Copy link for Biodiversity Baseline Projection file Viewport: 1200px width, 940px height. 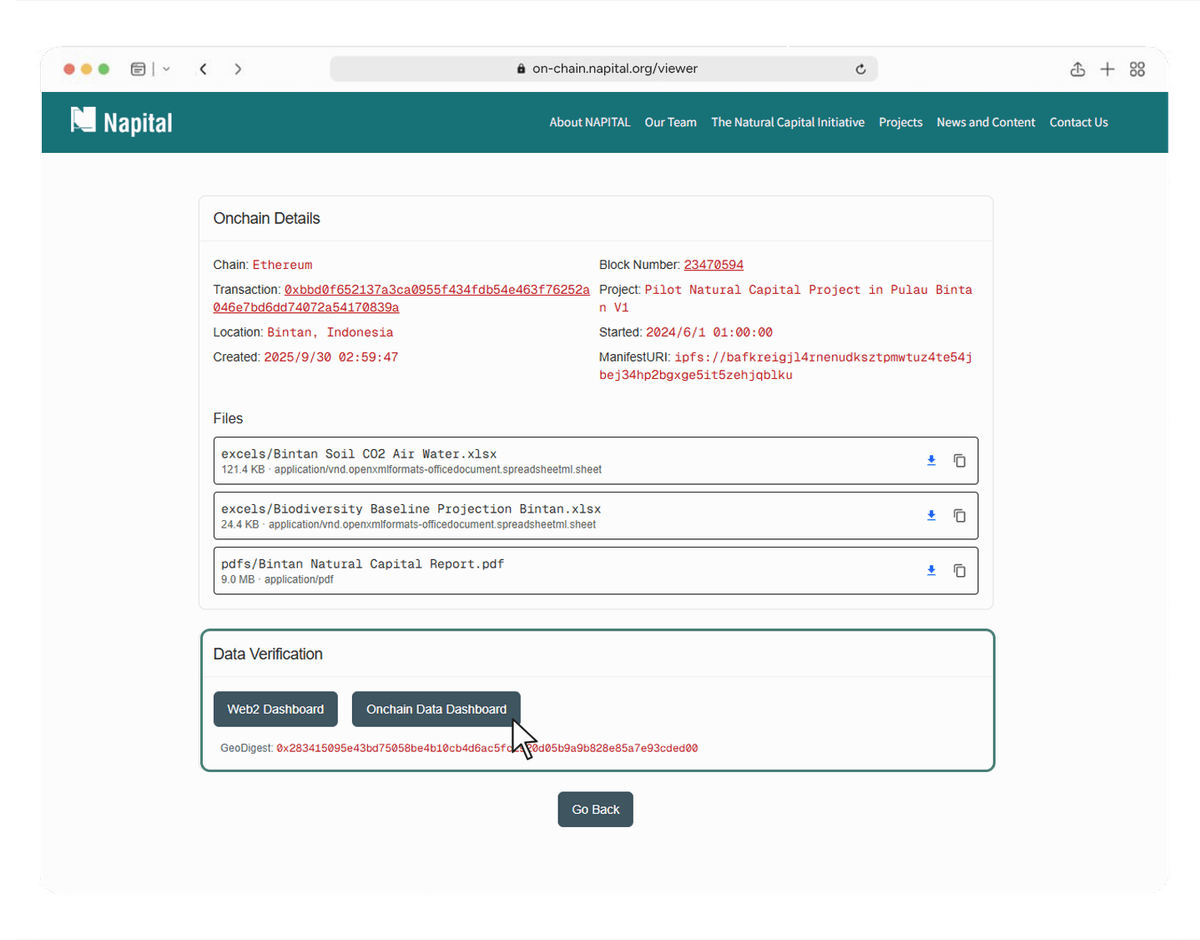click(960, 516)
